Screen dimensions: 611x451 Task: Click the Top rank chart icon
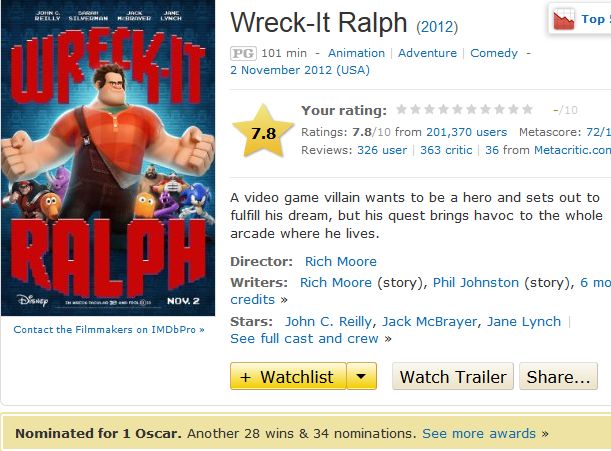(x=563, y=19)
